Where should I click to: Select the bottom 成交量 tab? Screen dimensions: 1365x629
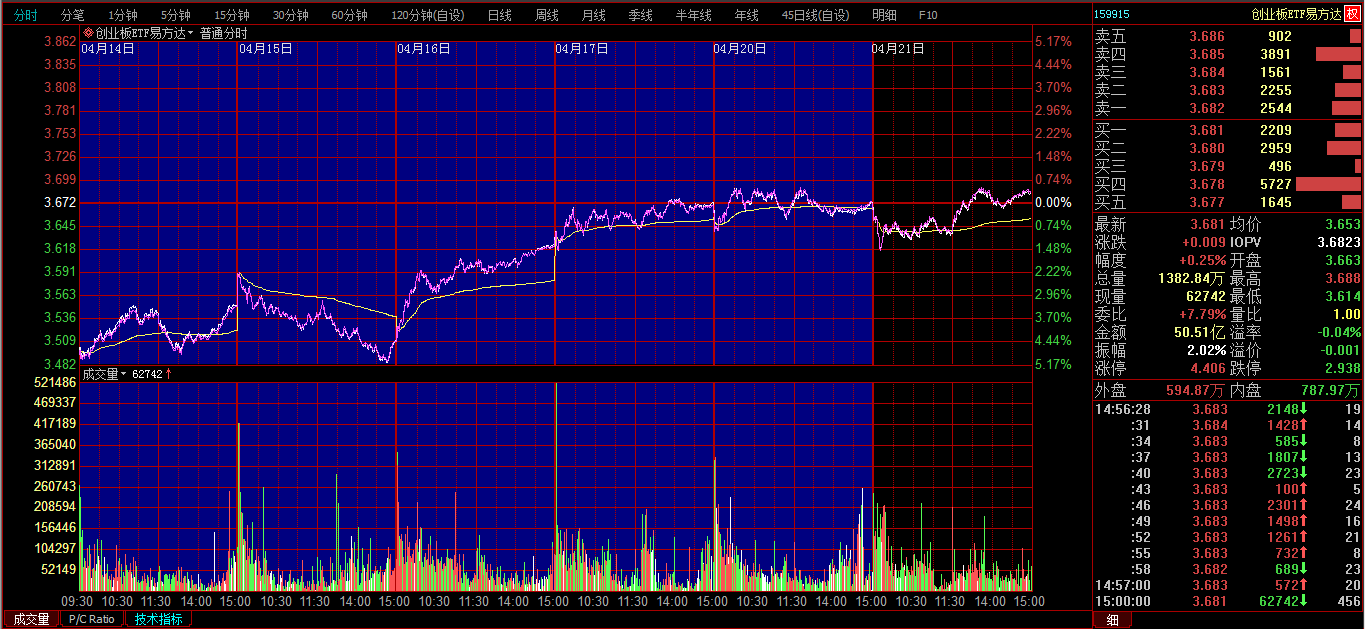(x=31, y=619)
